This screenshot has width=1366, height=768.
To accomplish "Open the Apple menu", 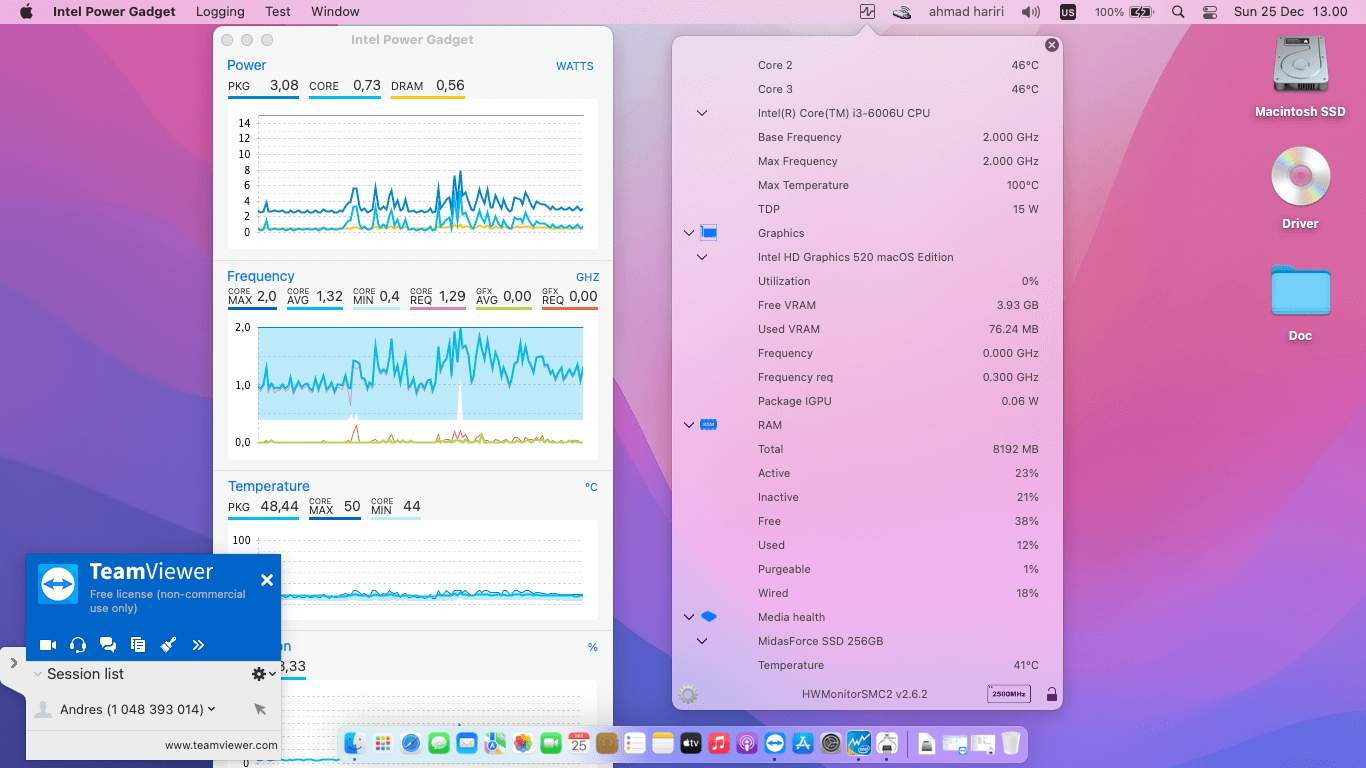I will tap(27, 12).
